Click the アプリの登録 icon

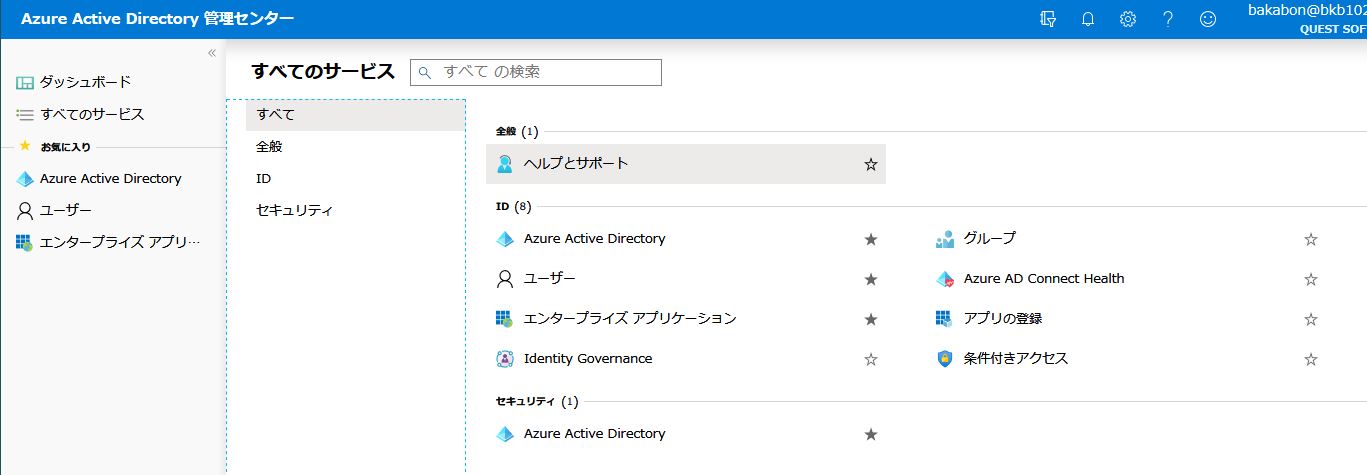[945, 319]
